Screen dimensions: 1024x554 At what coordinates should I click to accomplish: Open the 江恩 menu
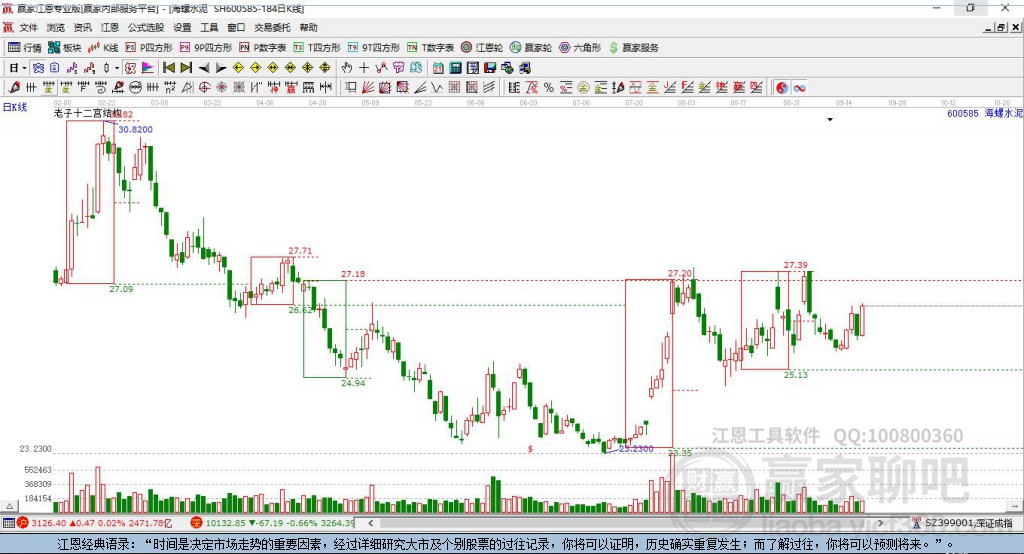(x=110, y=27)
